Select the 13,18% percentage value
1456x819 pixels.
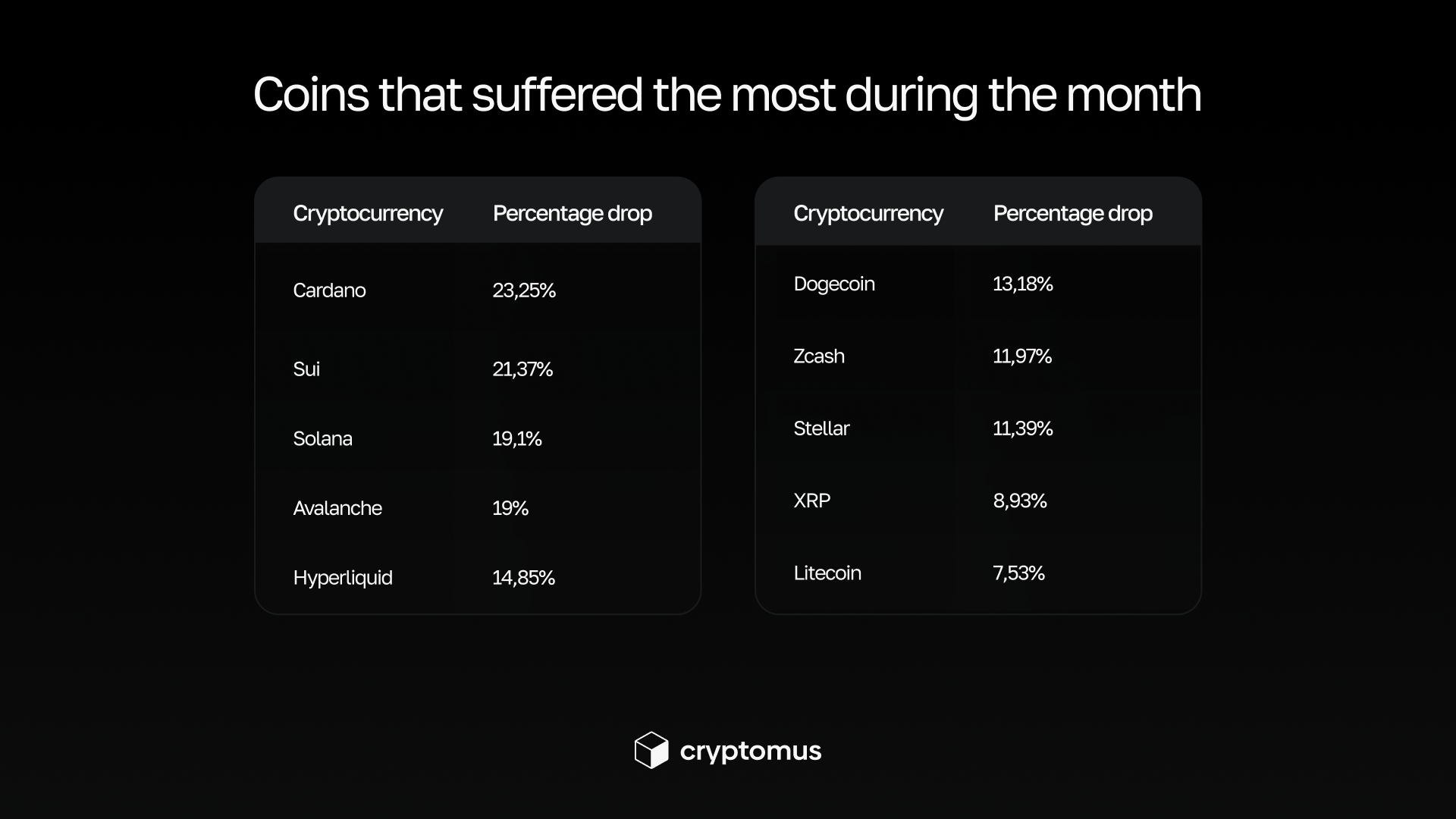pyautogui.click(x=1023, y=284)
